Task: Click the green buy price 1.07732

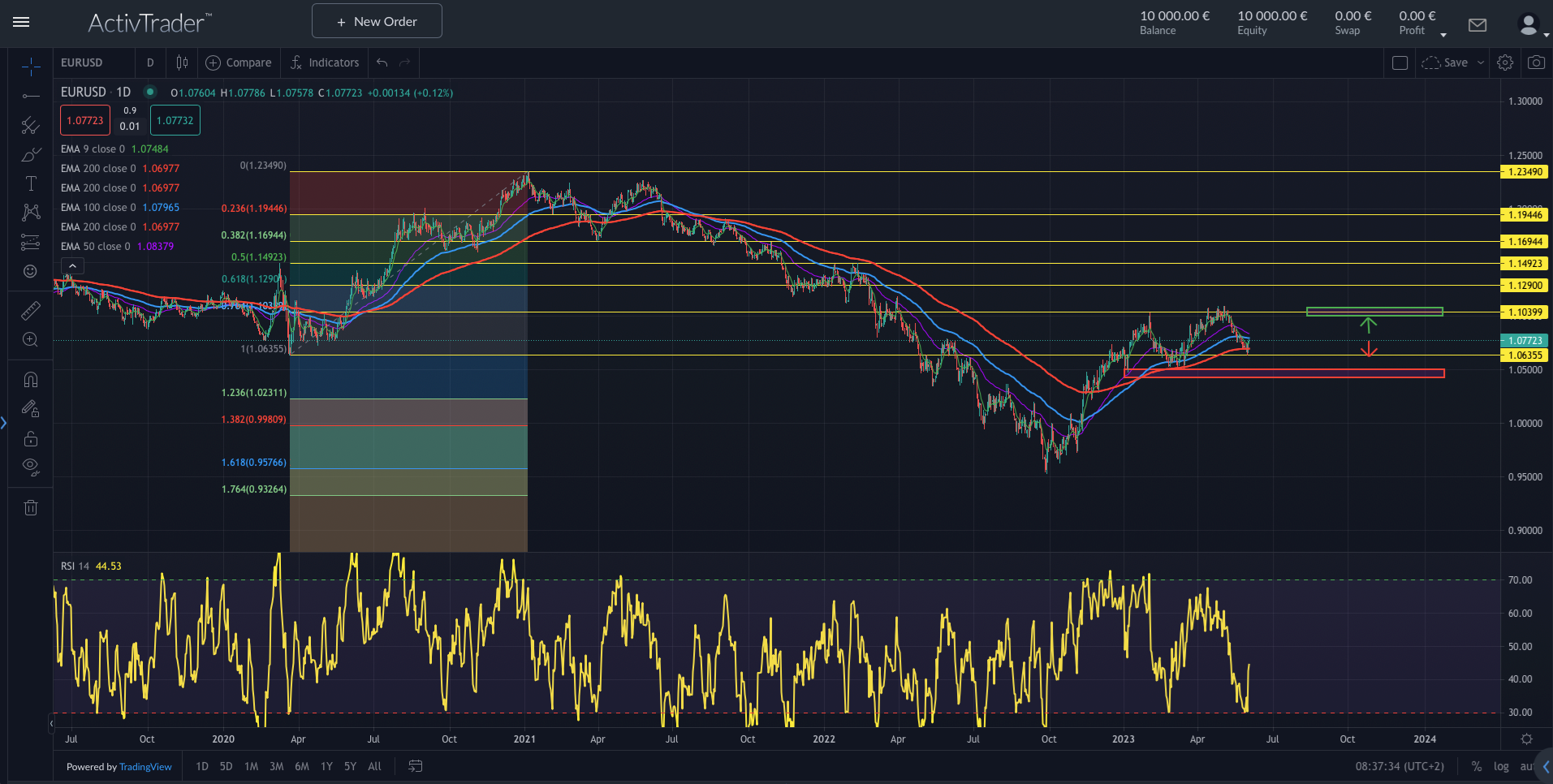Action: click(x=175, y=120)
